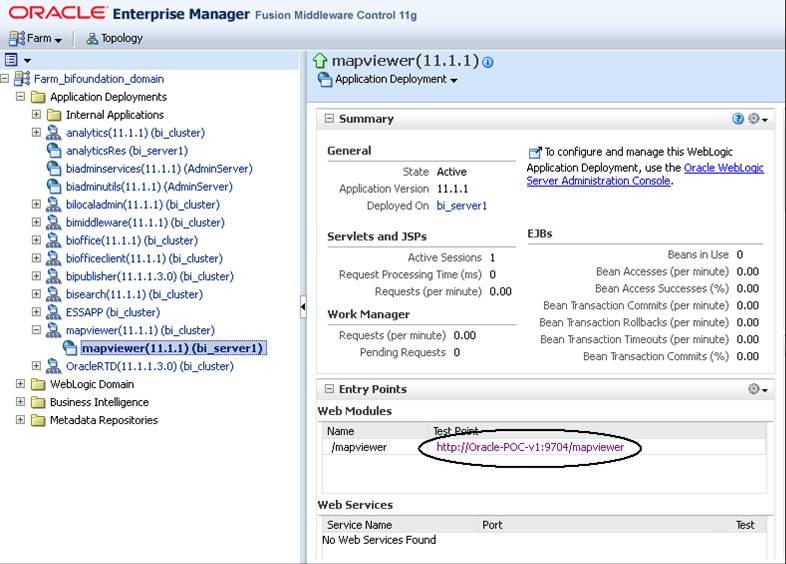
Task: Expand the bipublisher(11.1.1.3.0) node
Action: pos(36,276)
